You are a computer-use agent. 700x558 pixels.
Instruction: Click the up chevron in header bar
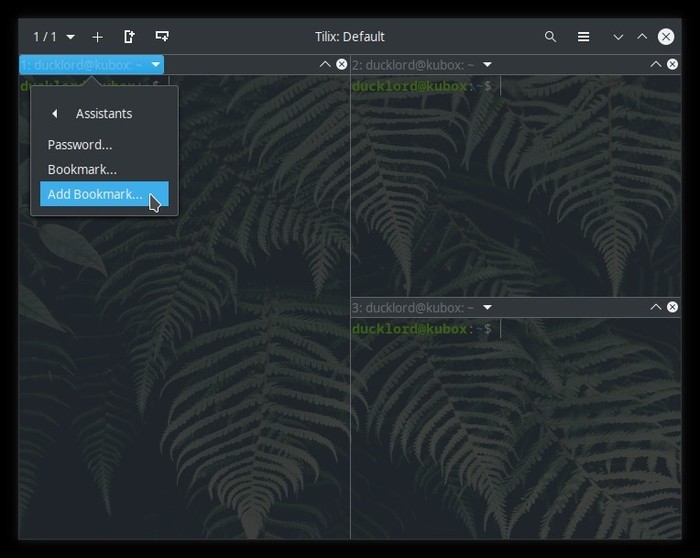point(642,37)
